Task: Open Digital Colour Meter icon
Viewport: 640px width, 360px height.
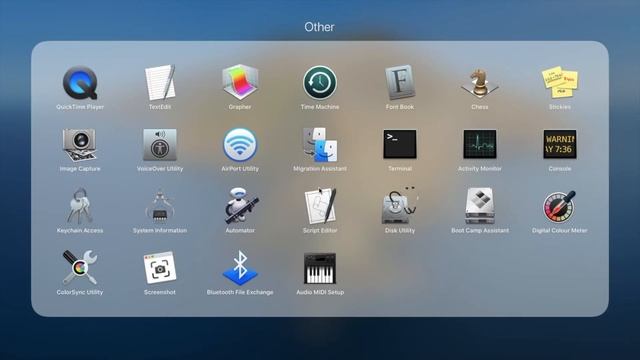Action: [560, 207]
